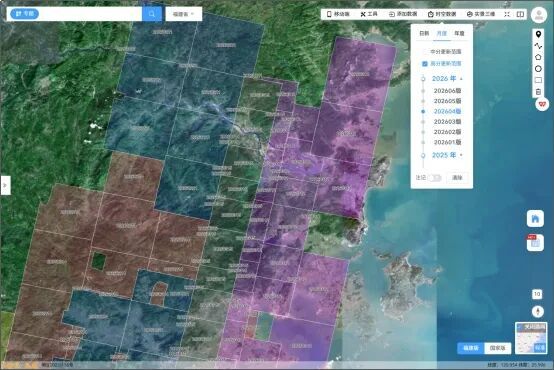
Task: Select the rectangle drawing tool
Action: [x=538, y=80]
